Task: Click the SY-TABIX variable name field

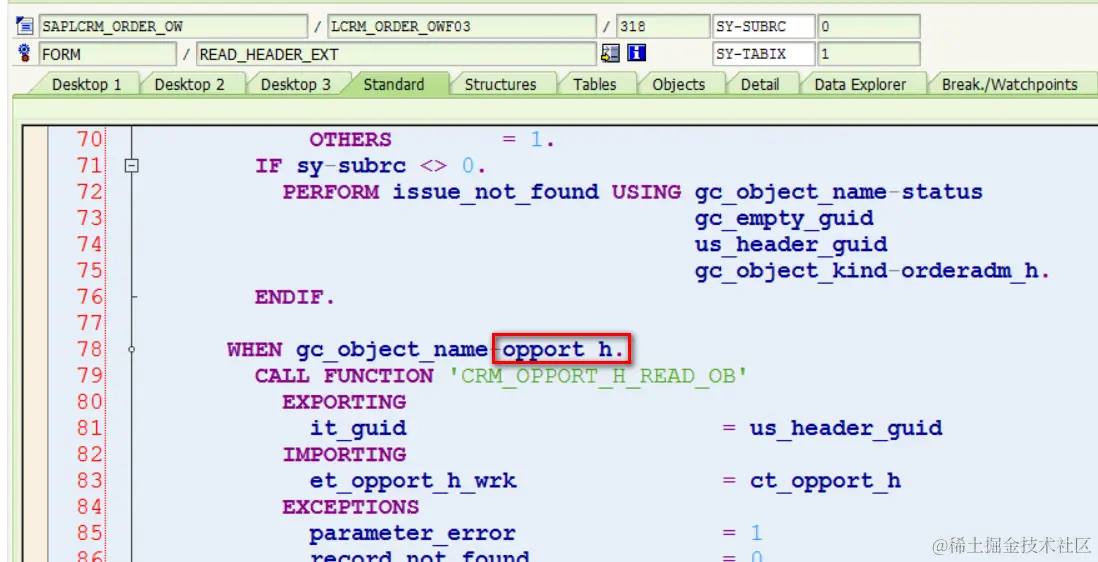Action: tap(763, 54)
